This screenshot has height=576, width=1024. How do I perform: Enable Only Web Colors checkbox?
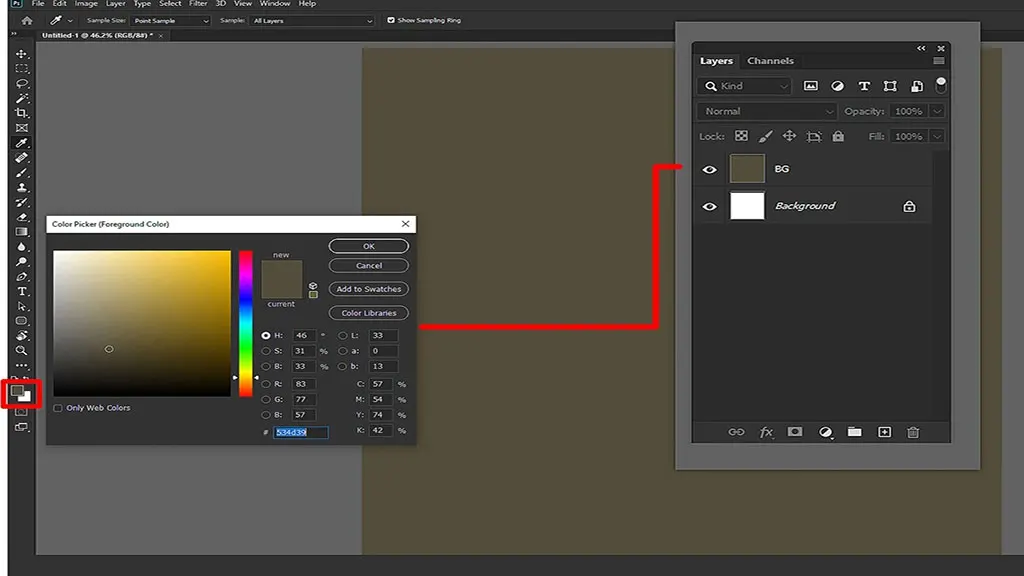(x=58, y=408)
